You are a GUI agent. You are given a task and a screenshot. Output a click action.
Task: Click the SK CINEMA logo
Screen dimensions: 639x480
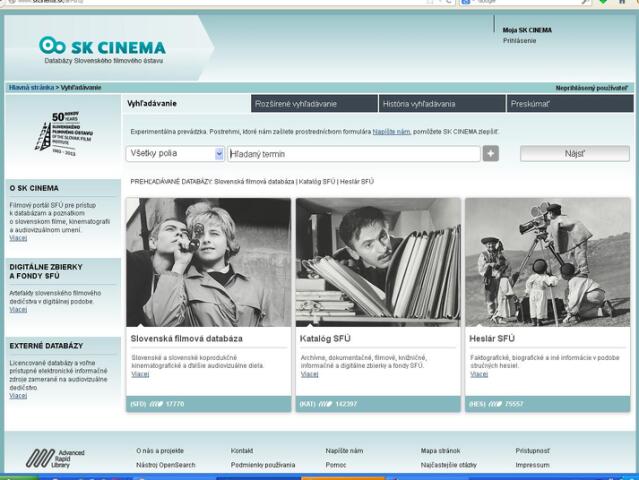pyautogui.click(x=102, y=50)
